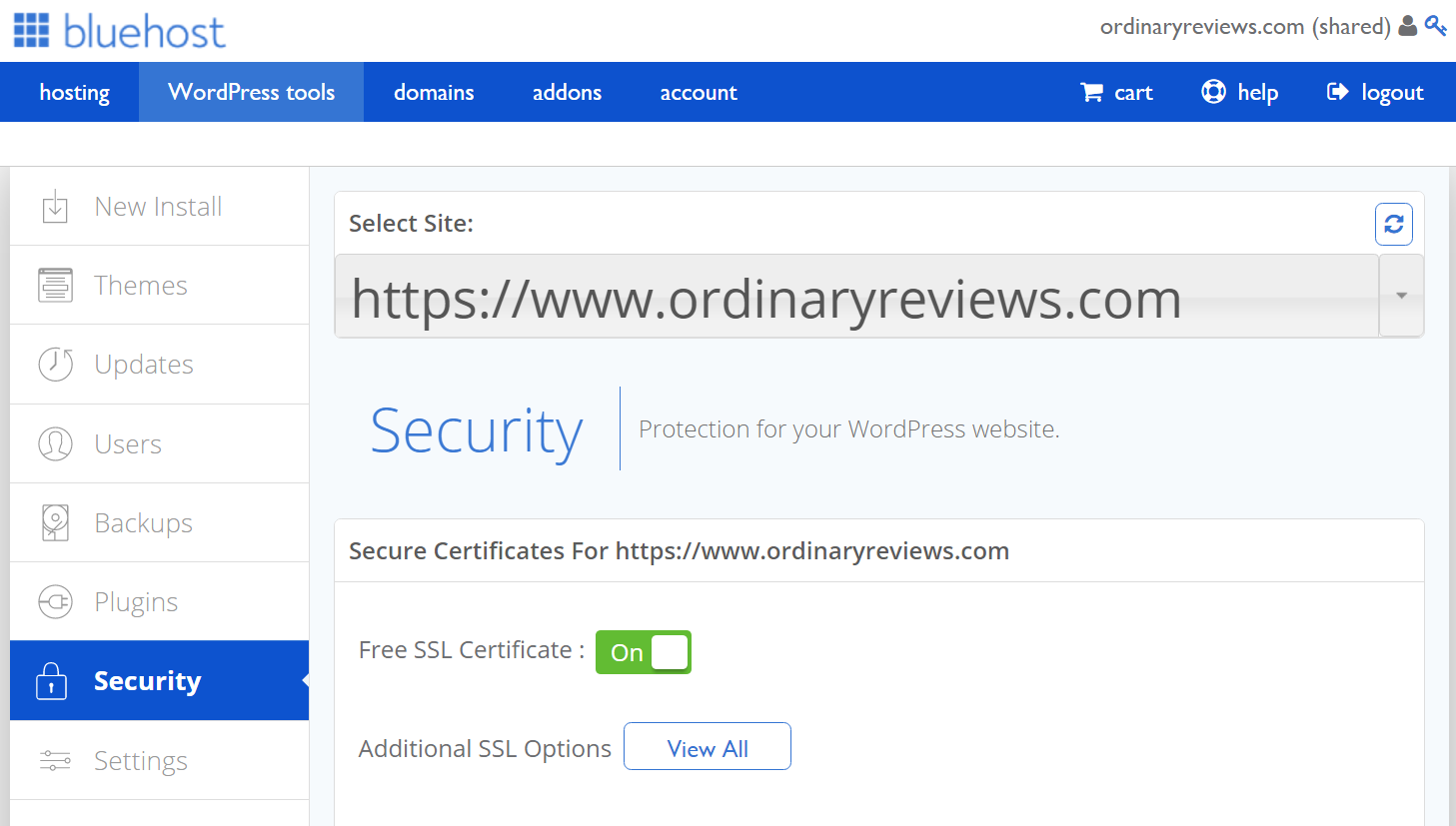Click the Secure Certificates For heading
1456x826 pixels.
pyautogui.click(x=679, y=551)
